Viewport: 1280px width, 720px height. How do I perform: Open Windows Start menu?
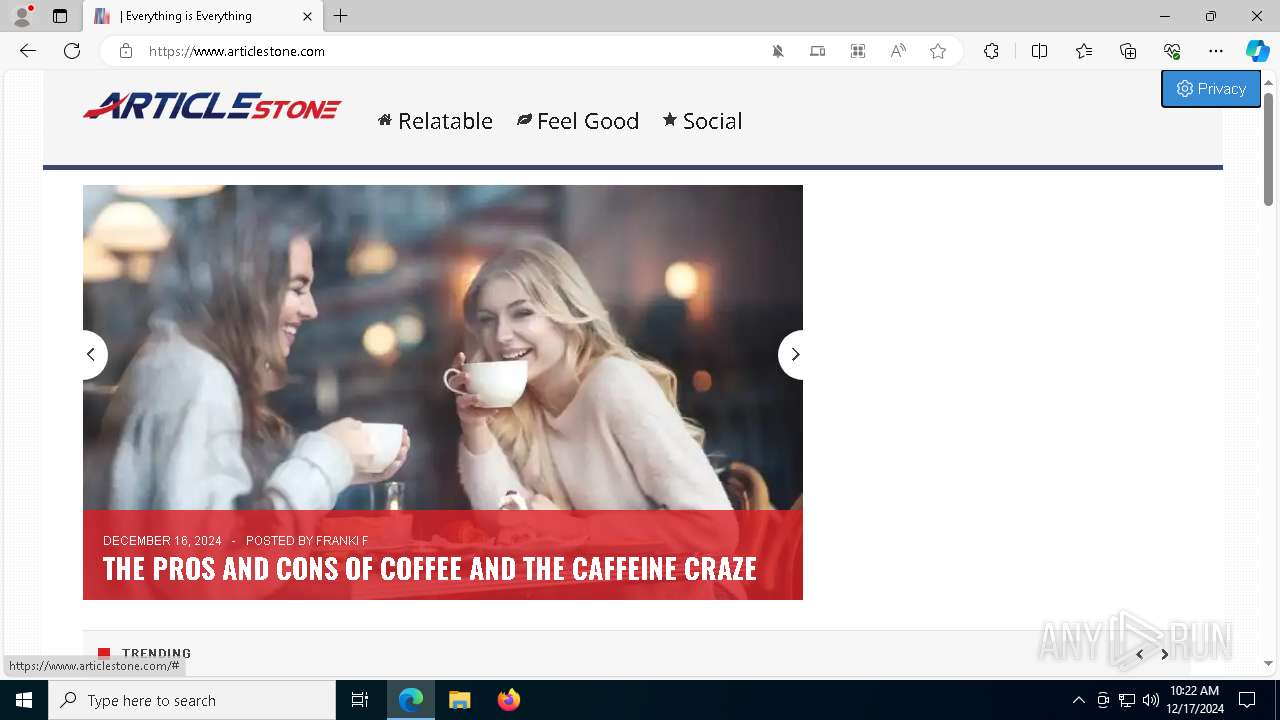(x=24, y=700)
